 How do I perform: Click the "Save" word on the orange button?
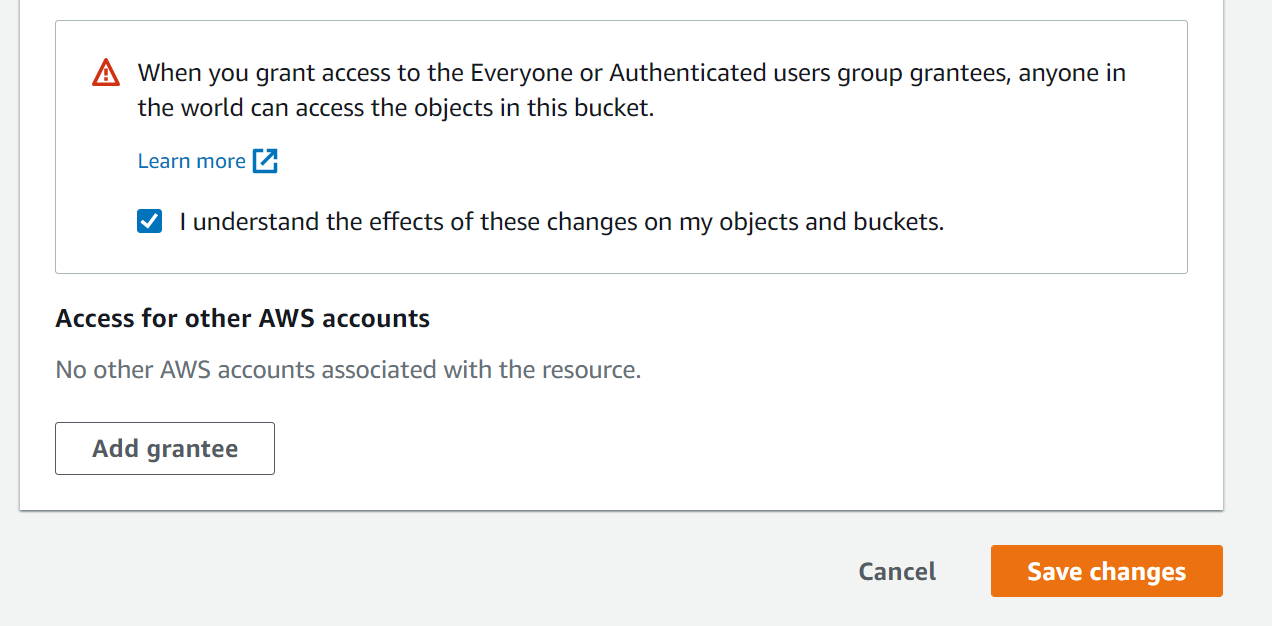pyautogui.click(x=1055, y=571)
